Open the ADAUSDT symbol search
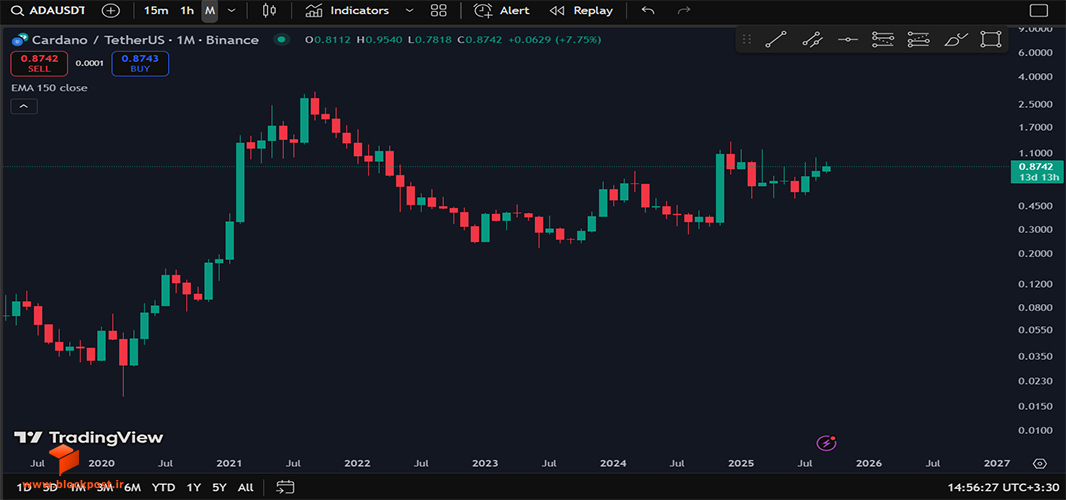This screenshot has height=500, width=1066. coord(50,10)
